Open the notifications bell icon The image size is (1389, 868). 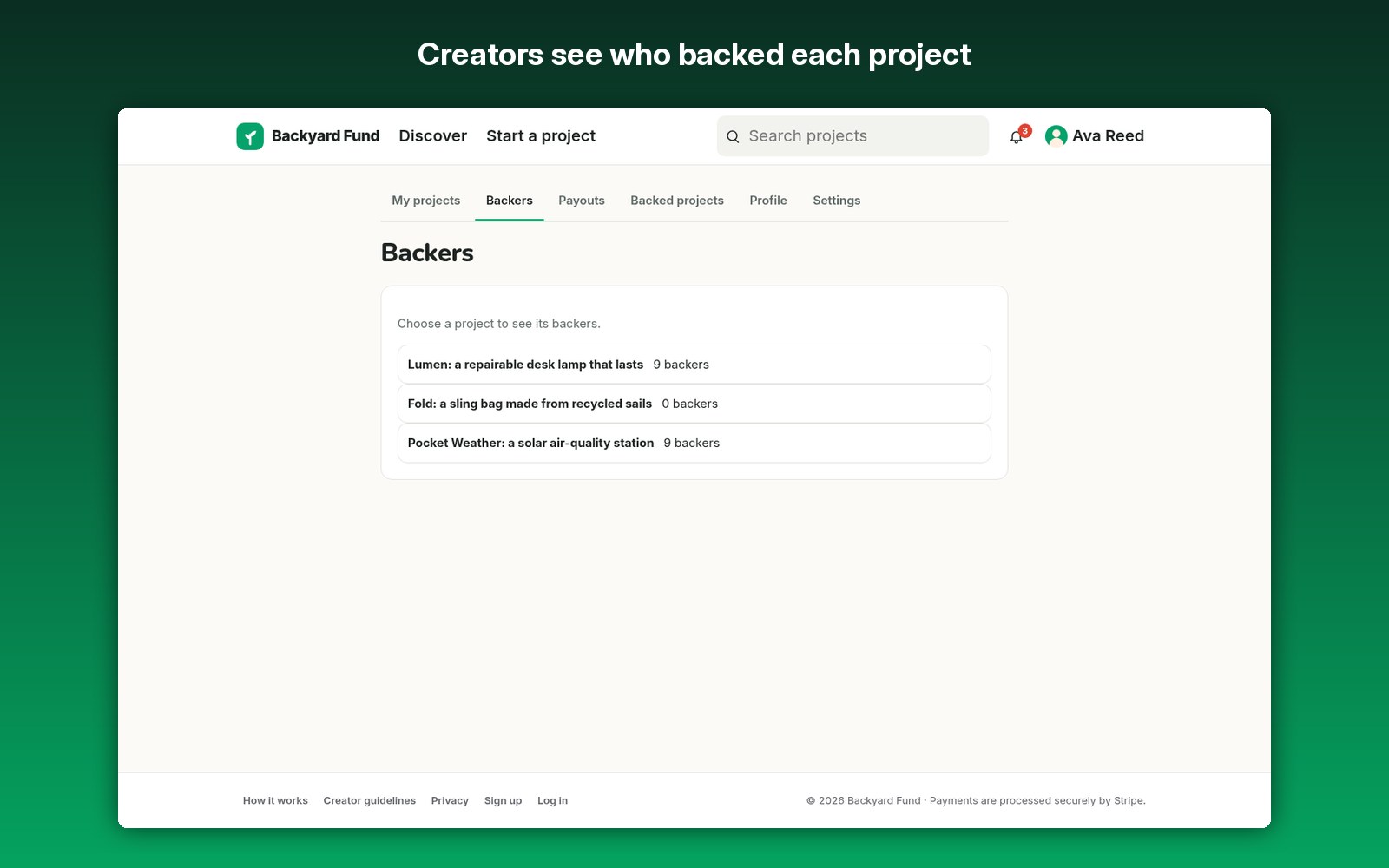pyautogui.click(x=1017, y=137)
